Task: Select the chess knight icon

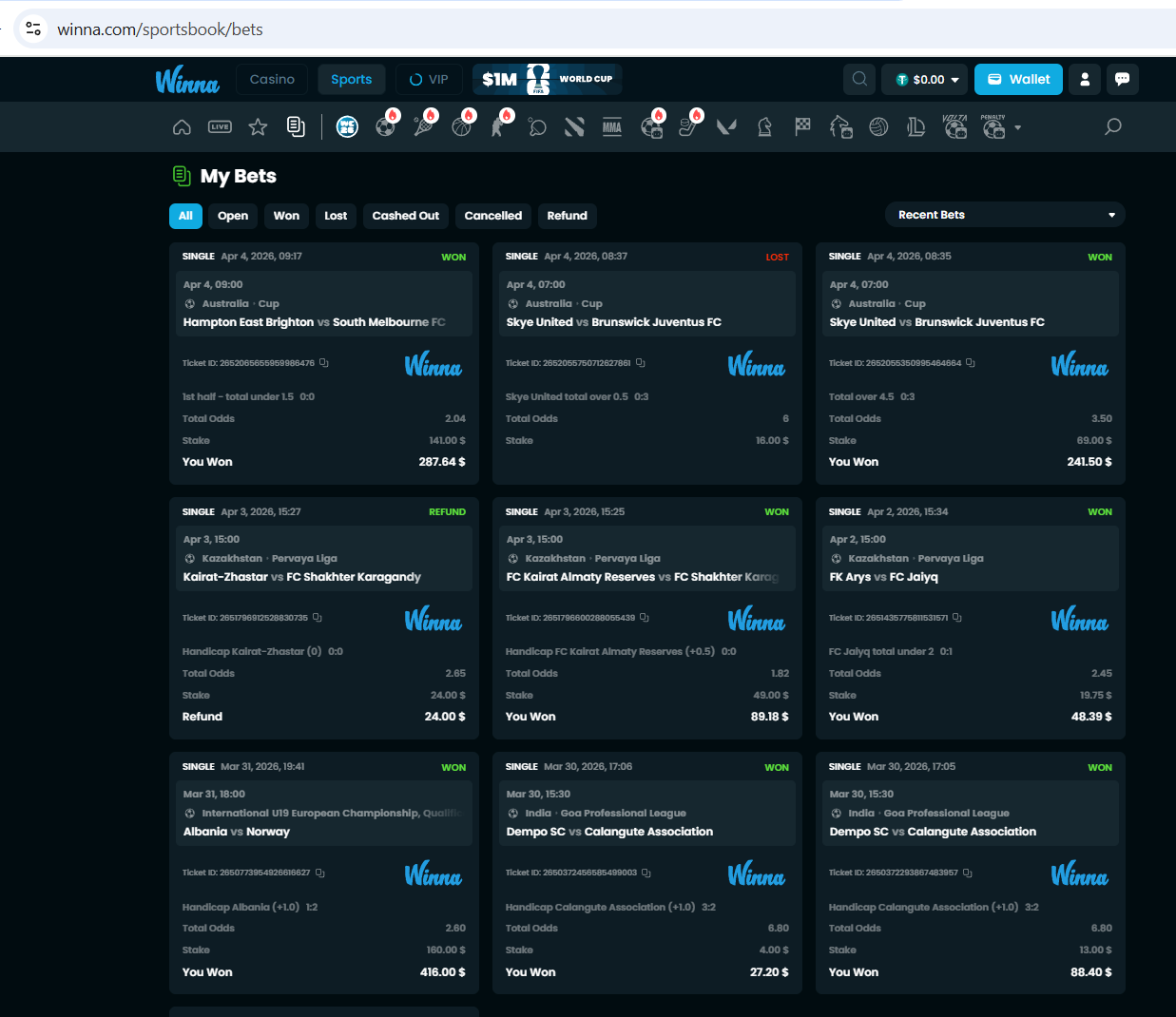Action: click(x=764, y=127)
